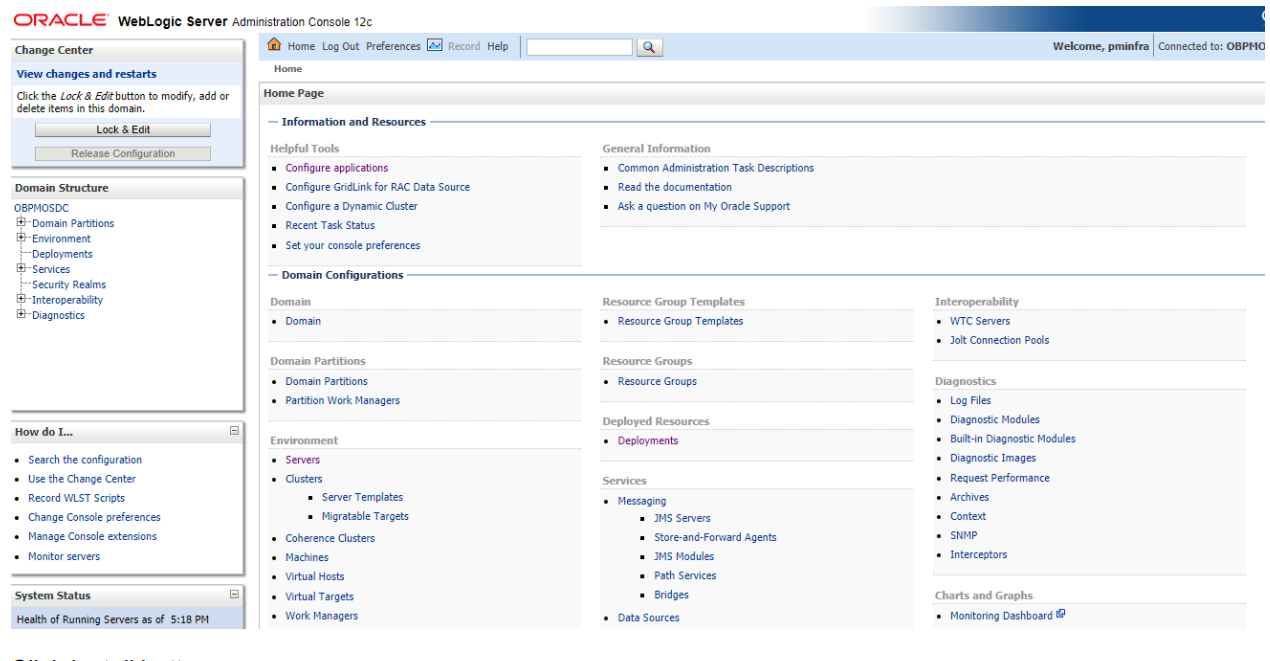
Task: Expand the Domain Partitions tree node
Action: pos(21,223)
